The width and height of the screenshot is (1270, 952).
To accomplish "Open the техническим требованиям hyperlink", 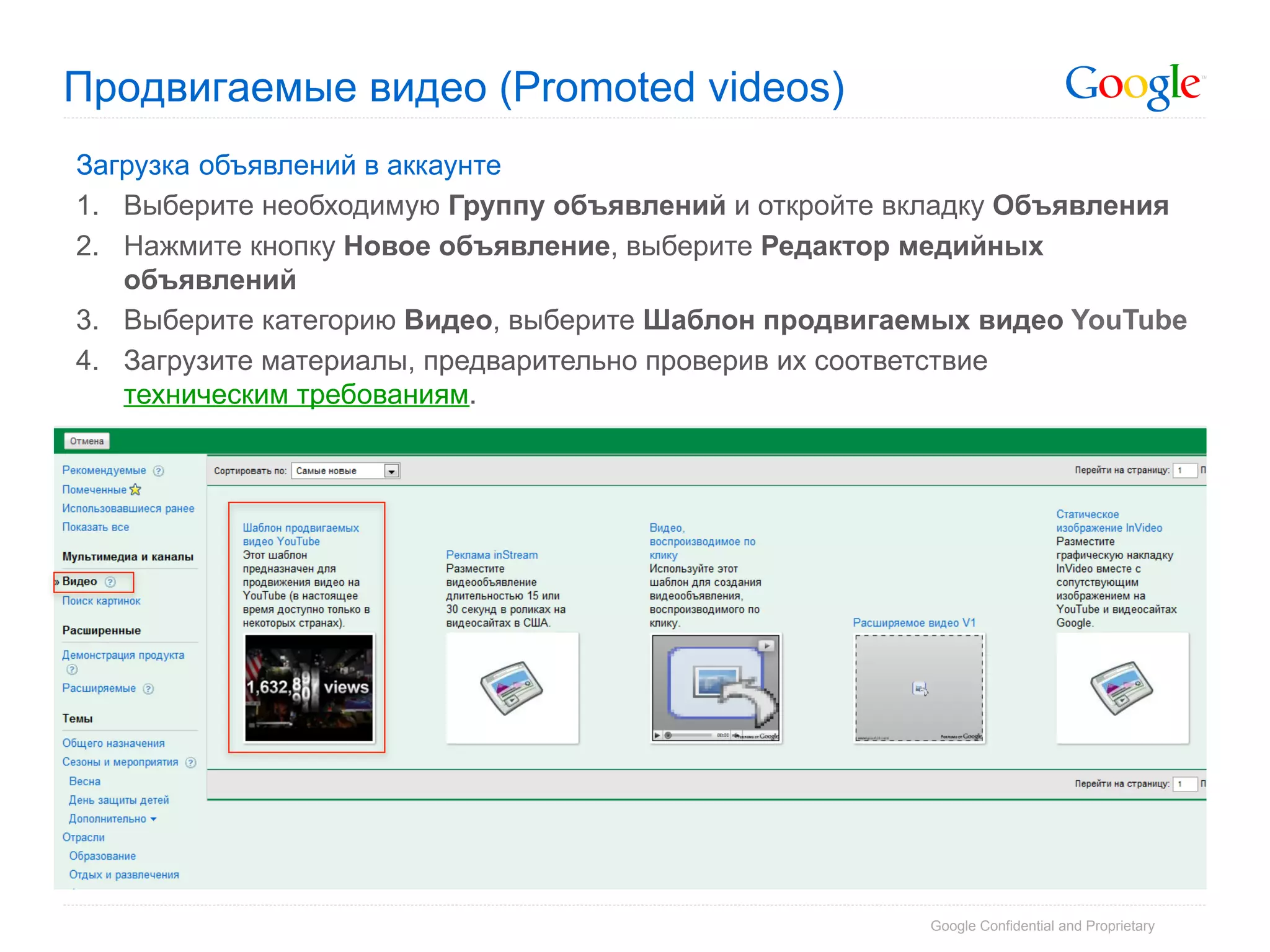I will point(296,395).
